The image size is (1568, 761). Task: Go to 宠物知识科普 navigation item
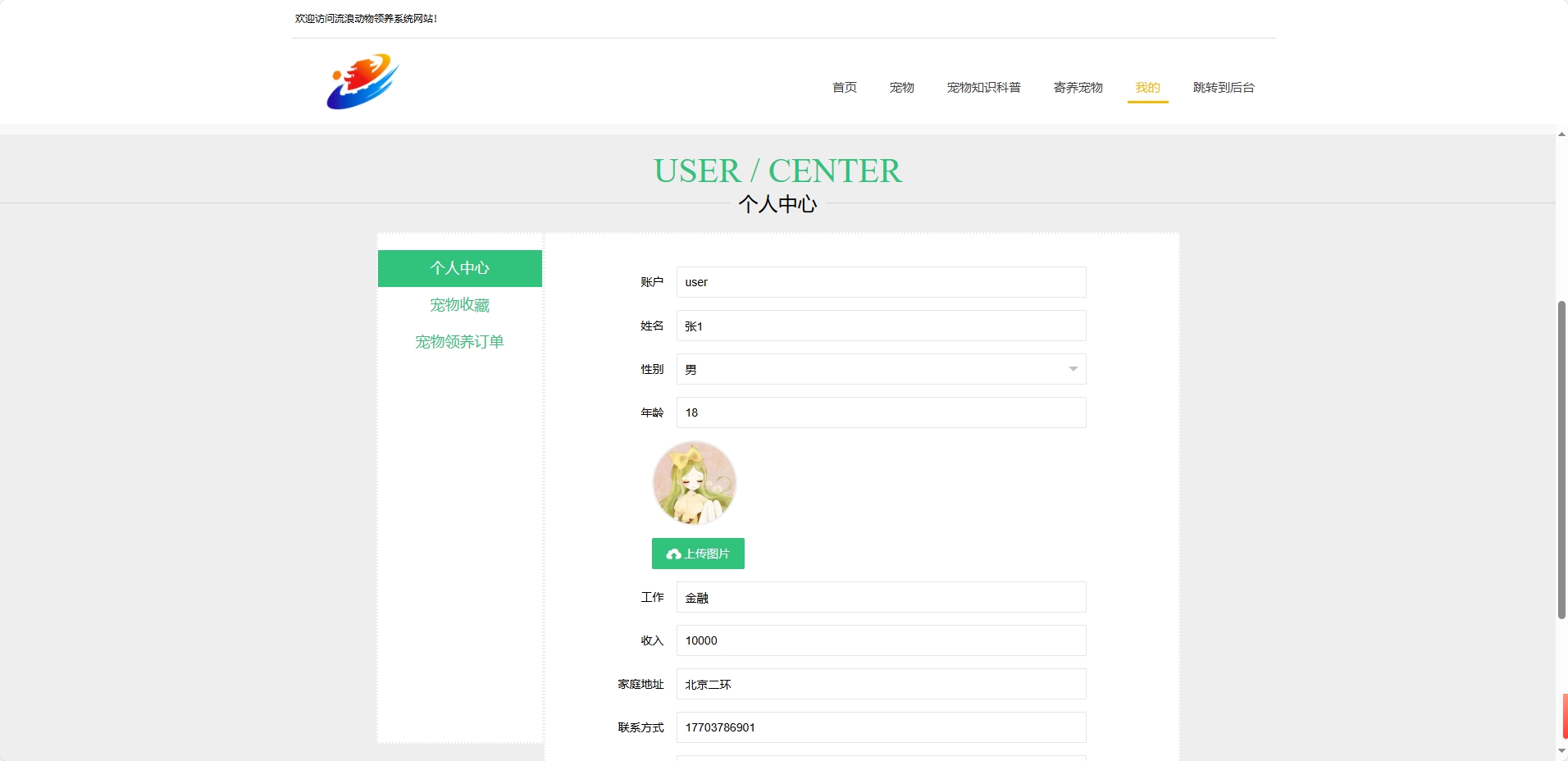(984, 88)
